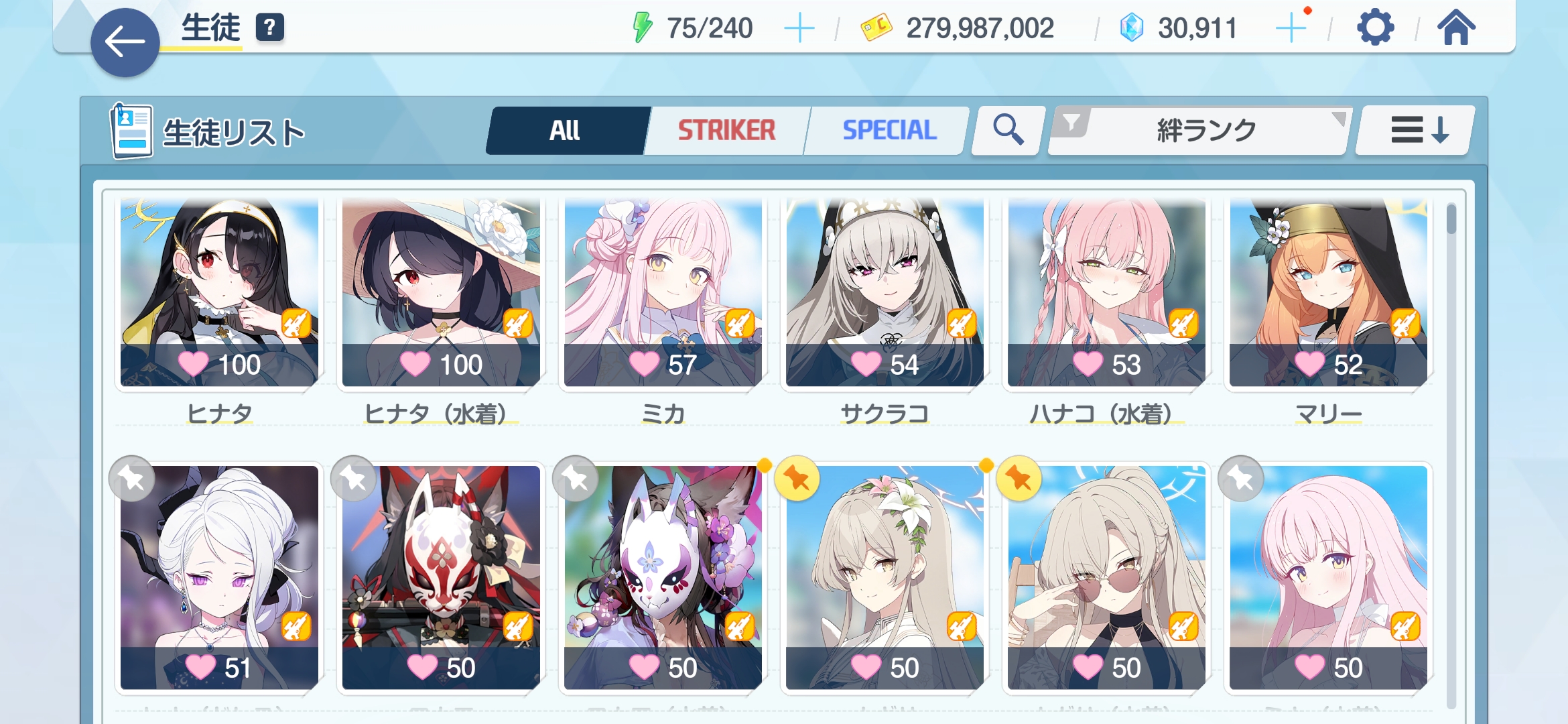Expand the 絆ランク sort dropdown

tap(1206, 130)
